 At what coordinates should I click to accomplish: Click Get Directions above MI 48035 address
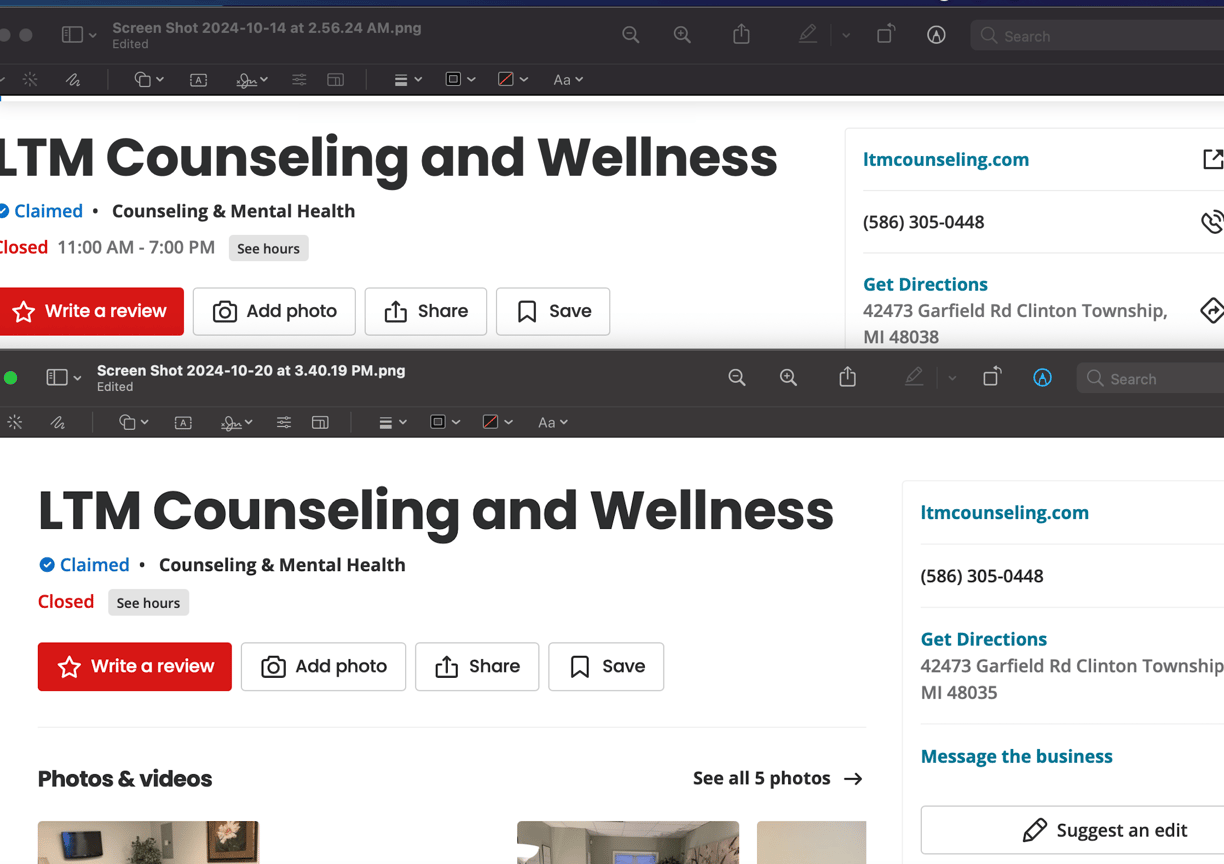[x=984, y=639]
